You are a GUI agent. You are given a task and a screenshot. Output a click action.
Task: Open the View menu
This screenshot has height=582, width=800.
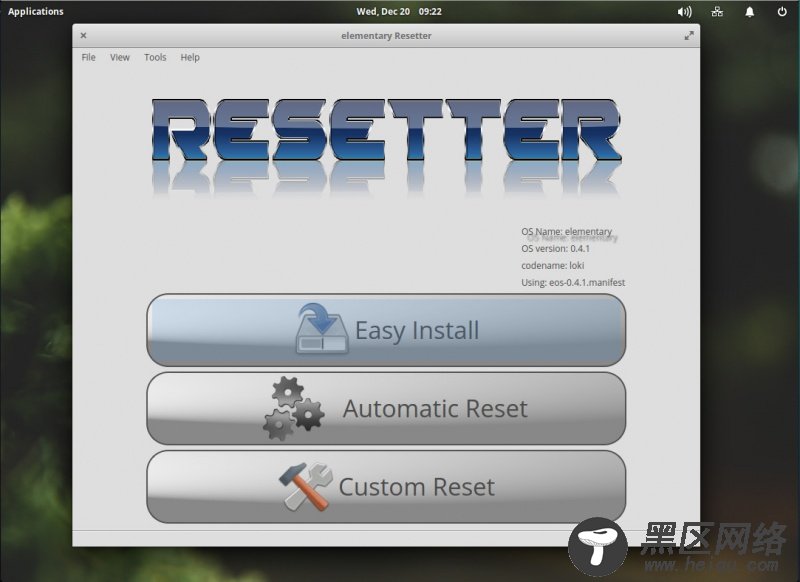120,57
